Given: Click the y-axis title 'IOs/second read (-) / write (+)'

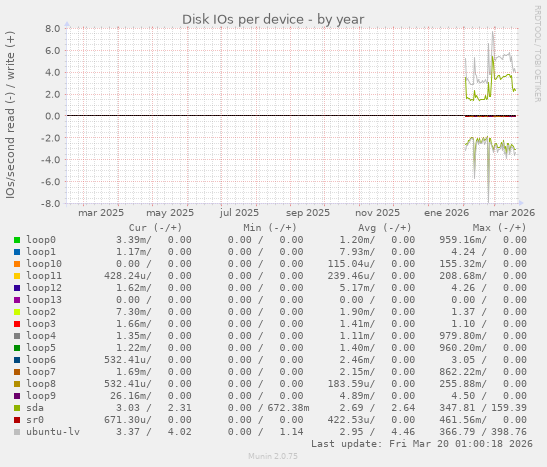Looking at the screenshot, I should 10,115.
